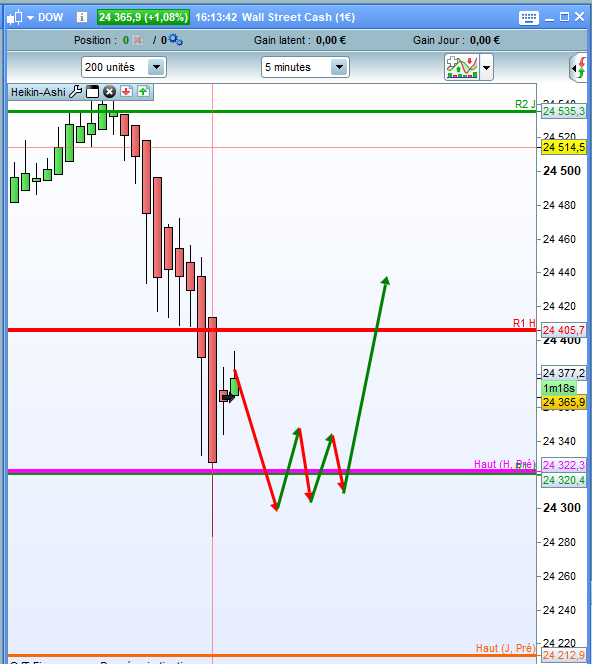This screenshot has width=592, height=664.
Task: Select the 'Haut (J, Pré)' line label
Action: click(x=505, y=648)
